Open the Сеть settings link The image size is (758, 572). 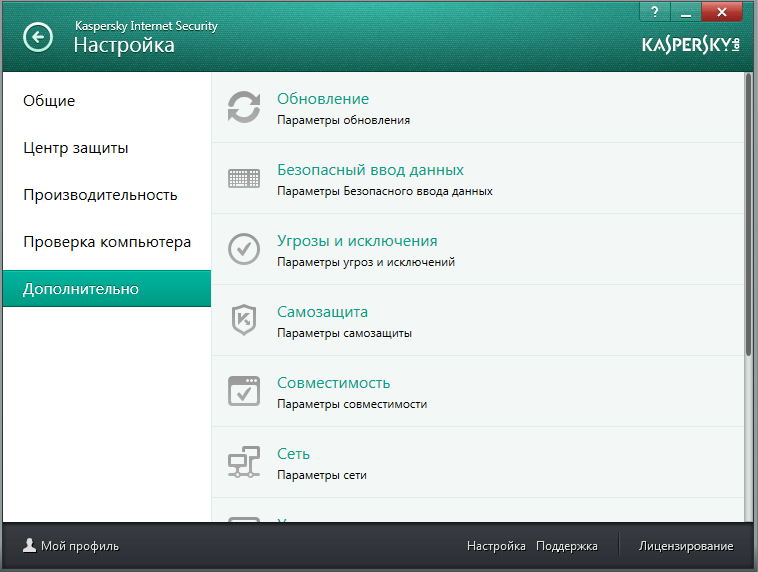pyautogui.click(x=293, y=454)
